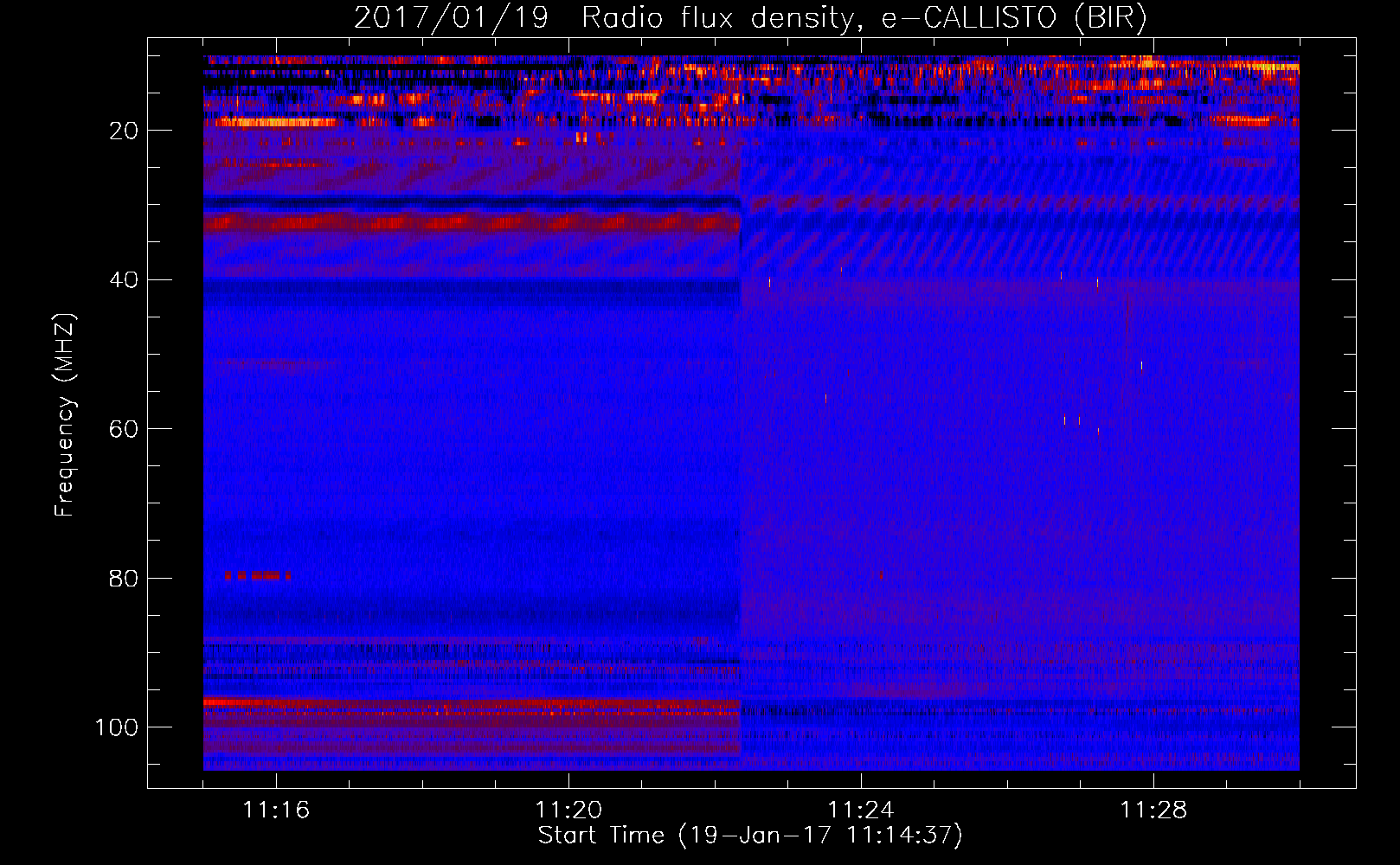Click the 40 frequency axis label

click(x=124, y=280)
